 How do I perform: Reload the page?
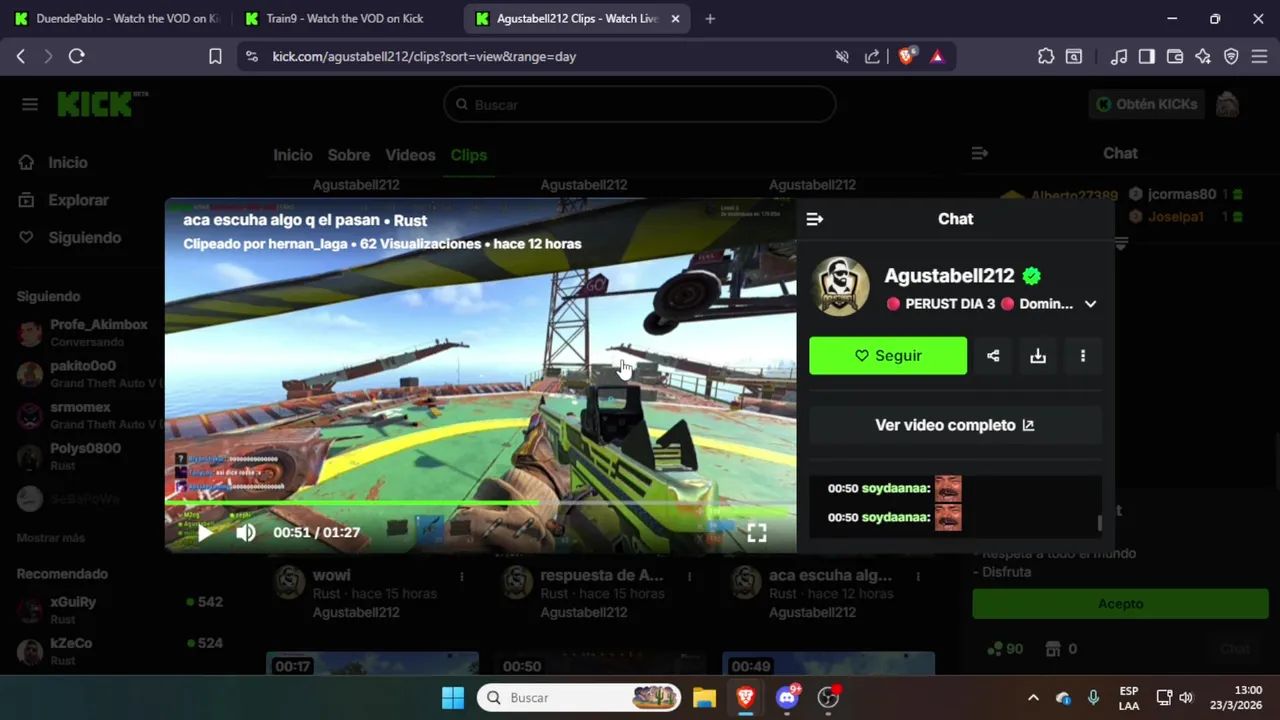[x=76, y=57]
